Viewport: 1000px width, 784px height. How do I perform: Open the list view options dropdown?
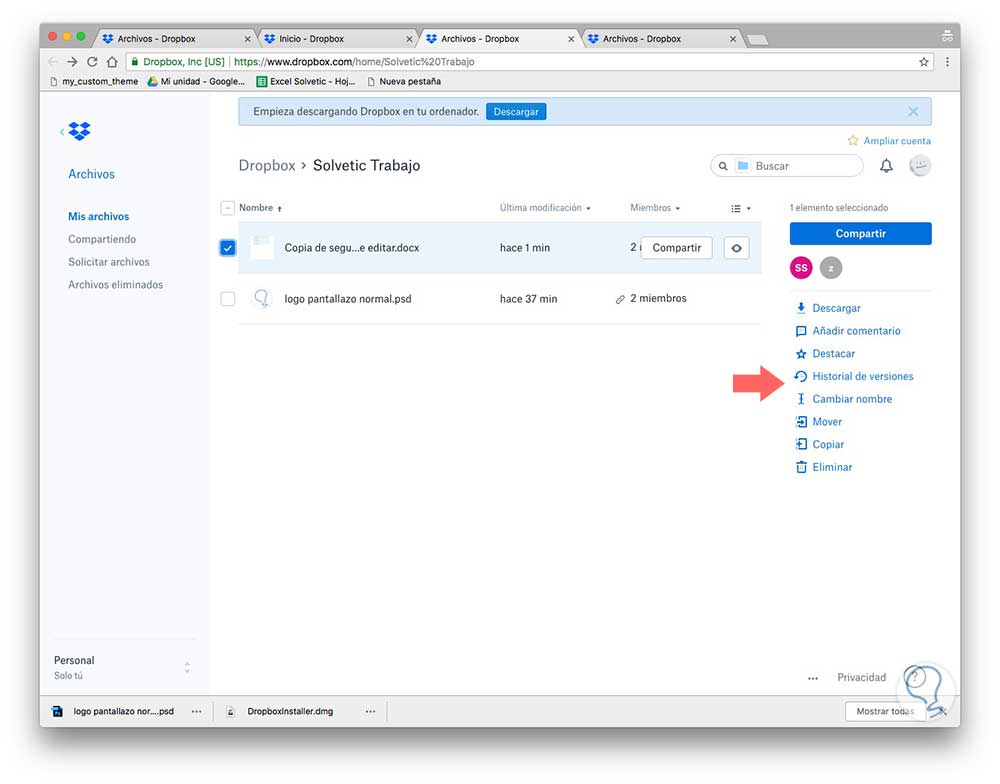pos(740,209)
